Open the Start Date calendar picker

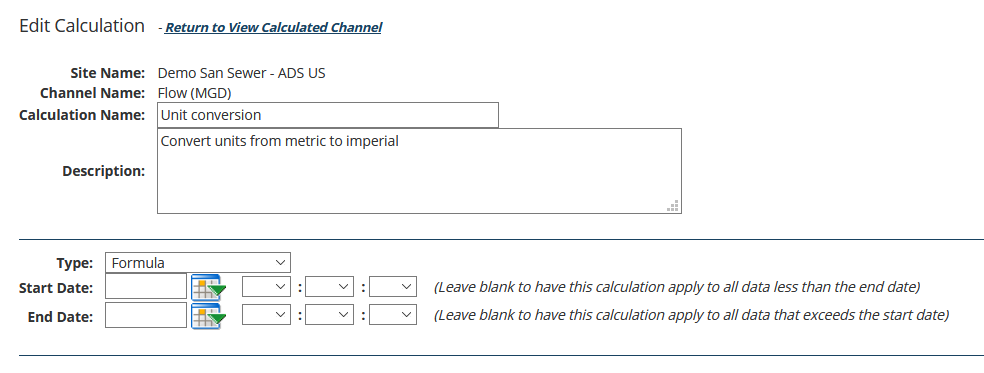pyautogui.click(x=208, y=288)
